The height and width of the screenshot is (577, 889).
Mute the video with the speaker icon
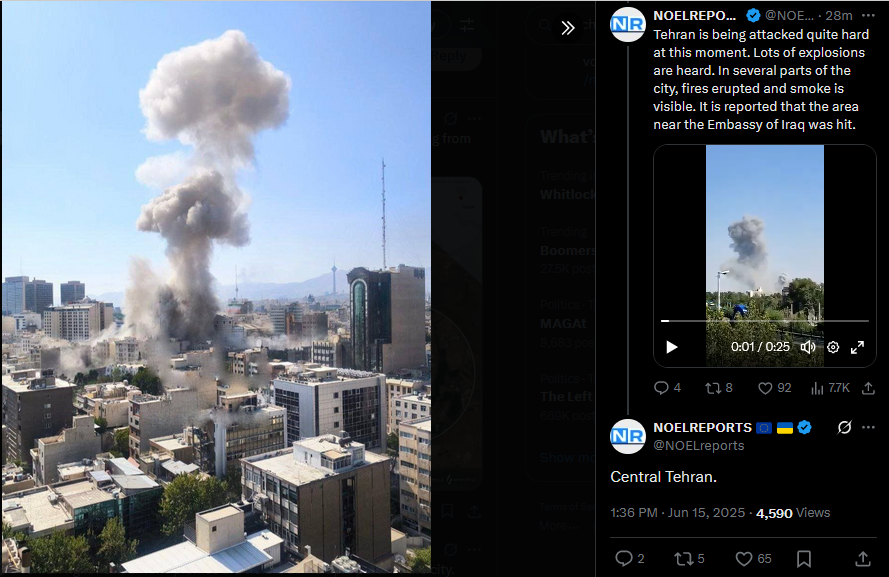point(808,347)
